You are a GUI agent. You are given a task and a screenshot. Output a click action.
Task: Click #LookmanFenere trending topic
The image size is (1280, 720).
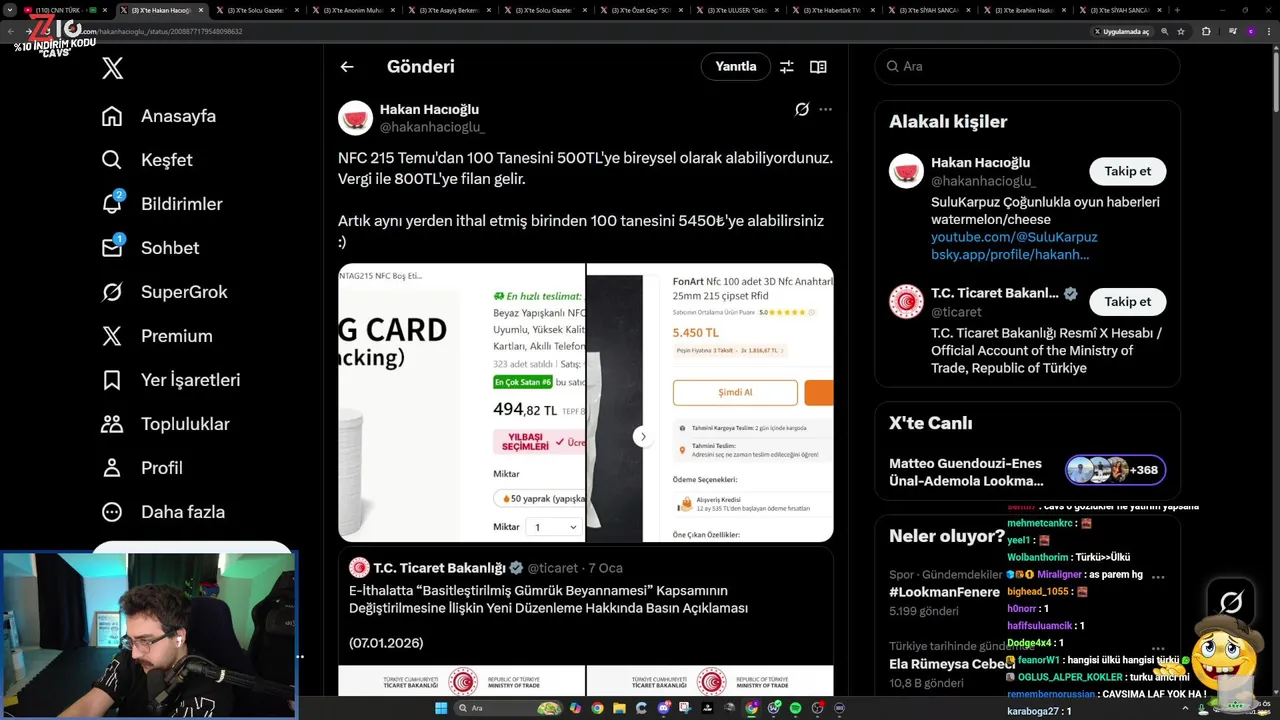click(944, 592)
